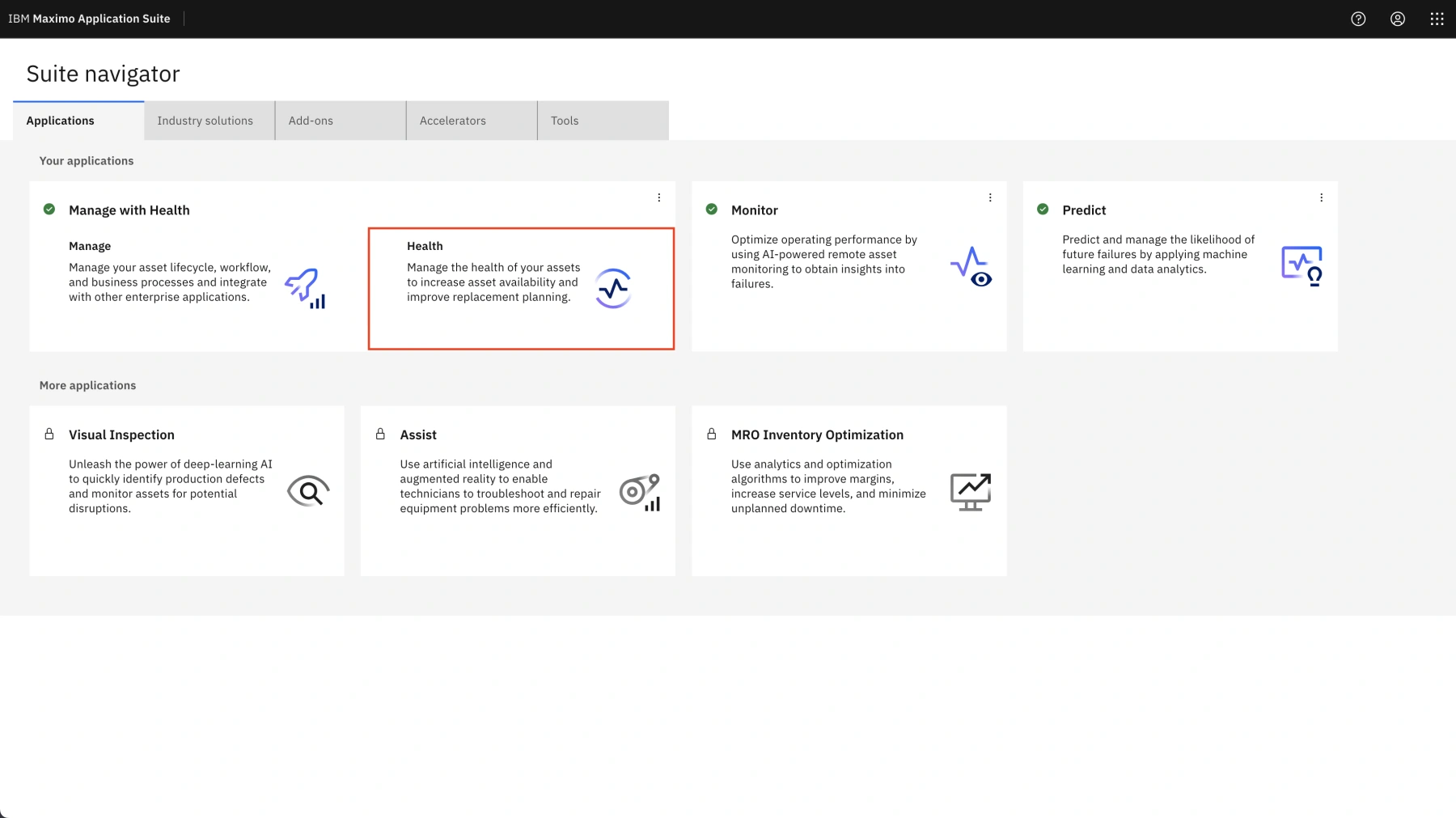Click the Your applications section label
This screenshot has height=818, width=1456.
click(87, 161)
